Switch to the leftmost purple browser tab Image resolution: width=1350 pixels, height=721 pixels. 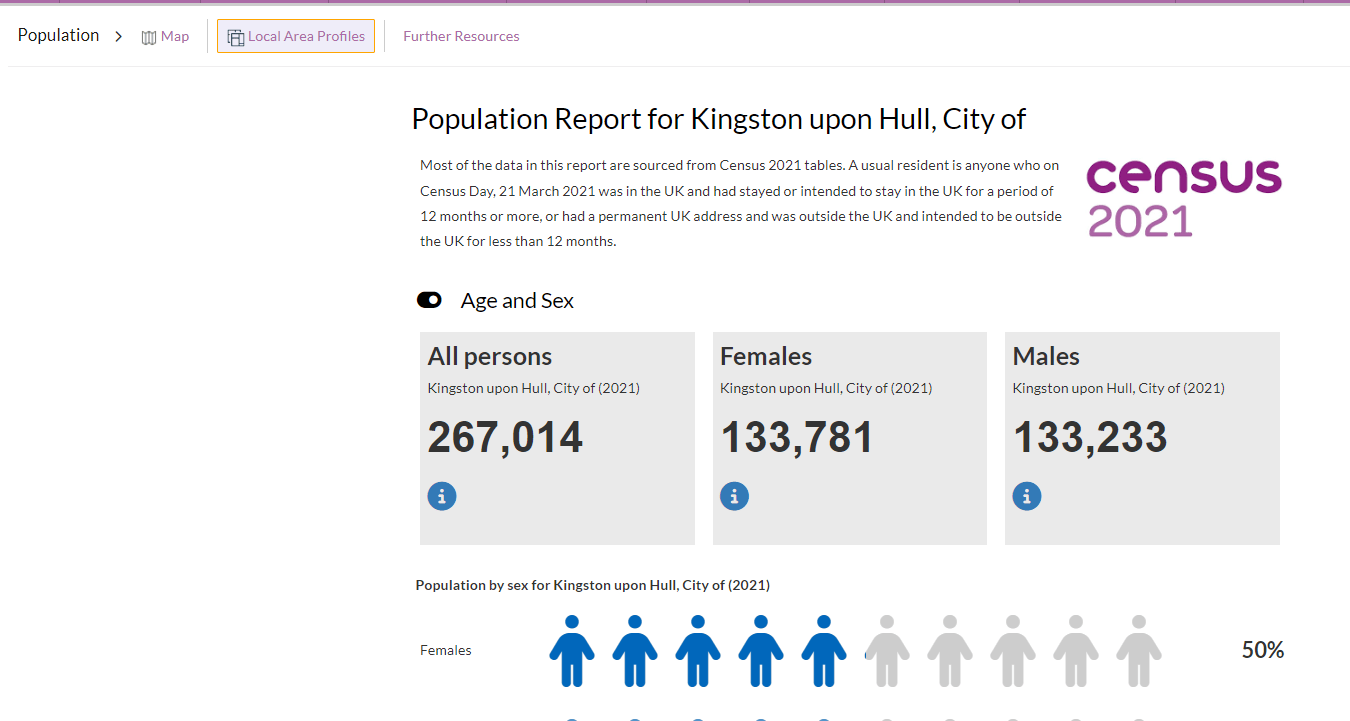30,3
